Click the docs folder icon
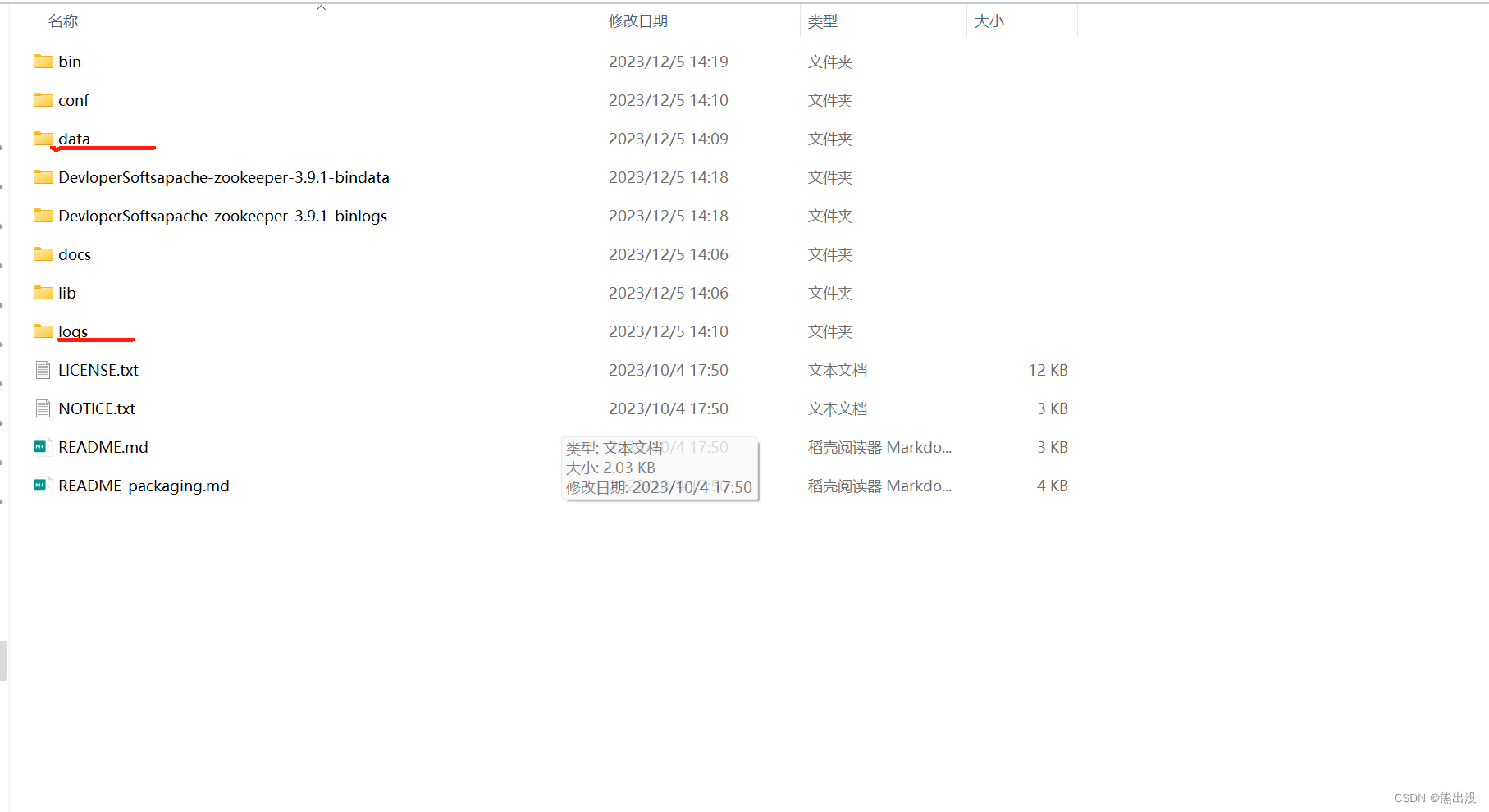1489x812 pixels. tap(43, 254)
